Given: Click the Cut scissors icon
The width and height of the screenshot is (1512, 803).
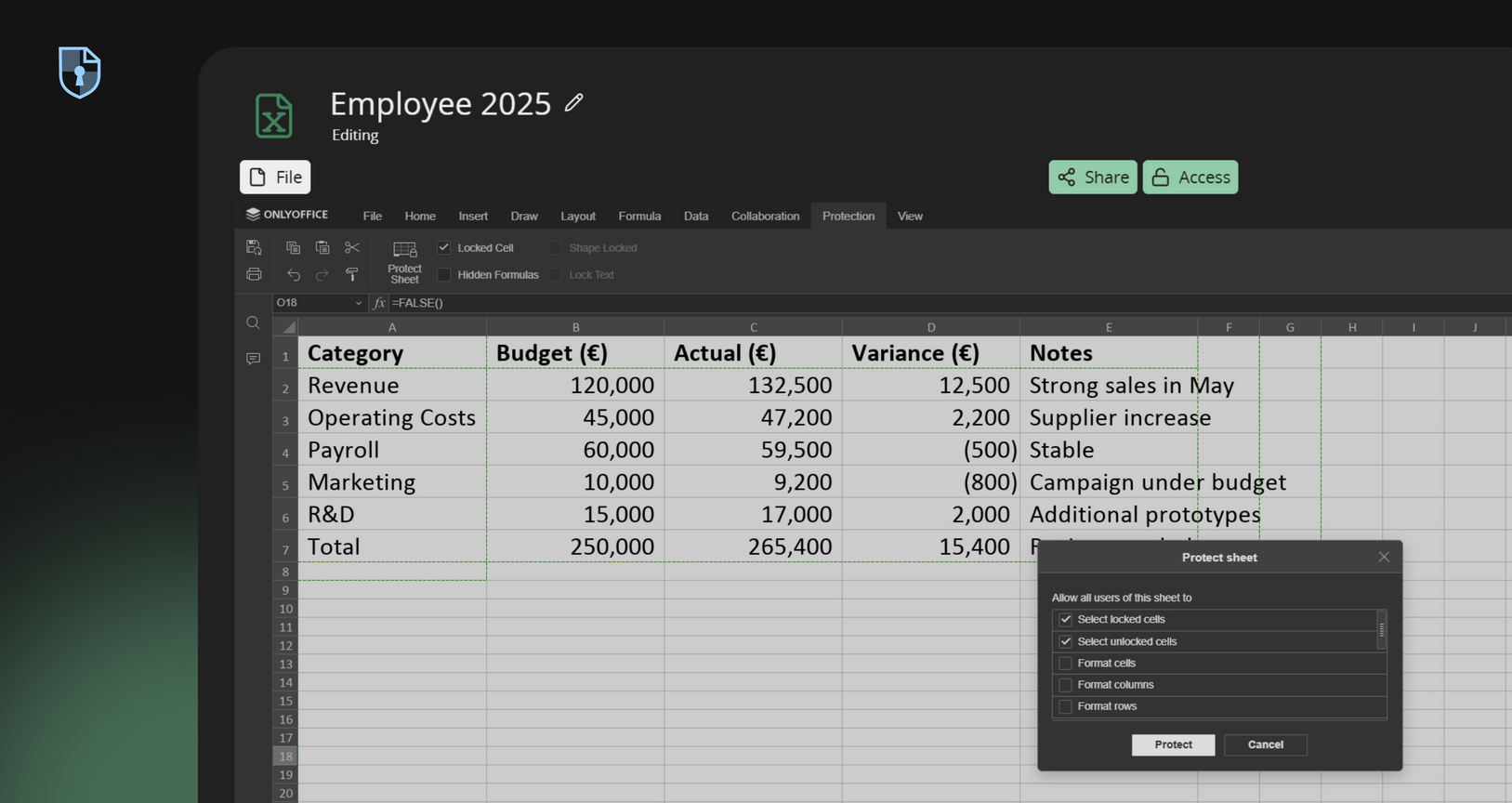Looking at the screenshot, I should point(352,247).
